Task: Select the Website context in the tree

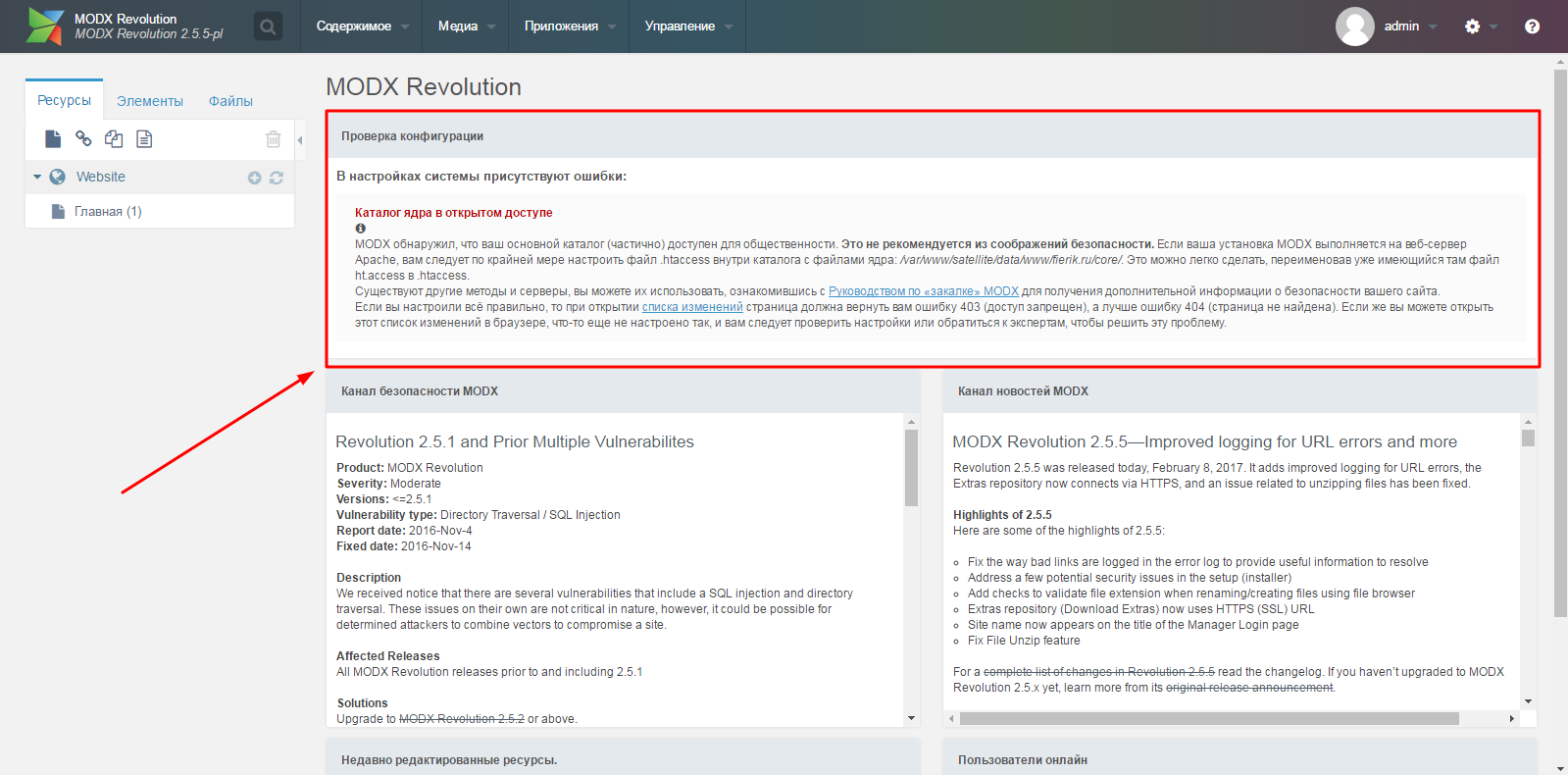Action: (x=101, y=177)
